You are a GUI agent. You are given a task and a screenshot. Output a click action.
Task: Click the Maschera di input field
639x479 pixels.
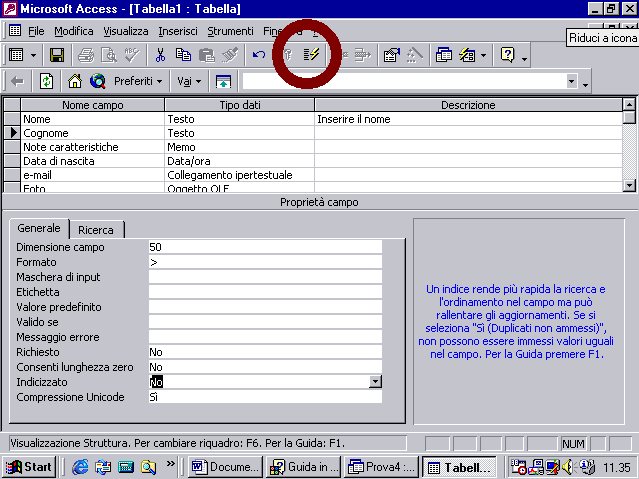[x=265, y=277]
